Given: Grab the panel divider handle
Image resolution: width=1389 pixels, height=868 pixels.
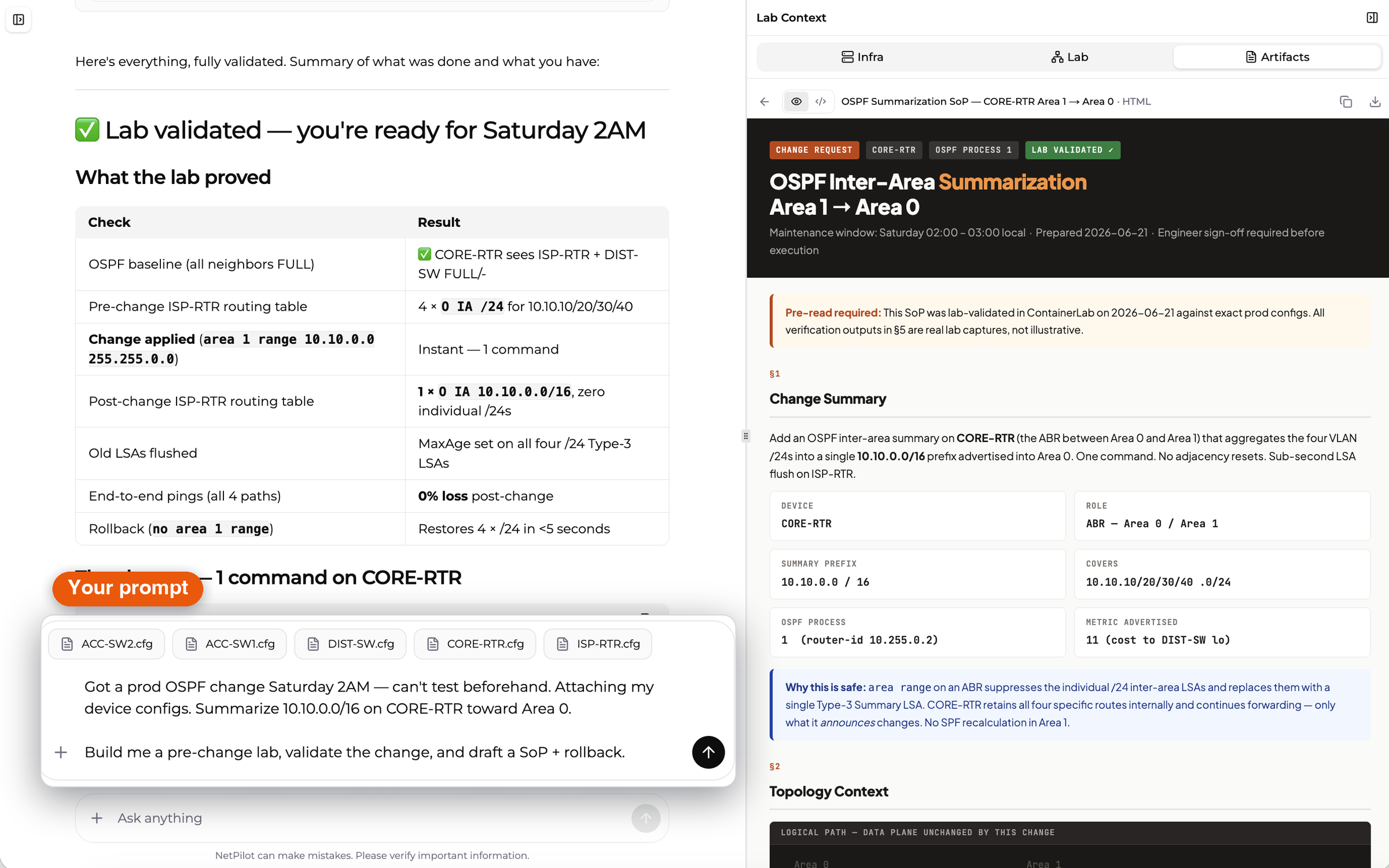Looking at the screenshot, I should click(745, 436).
